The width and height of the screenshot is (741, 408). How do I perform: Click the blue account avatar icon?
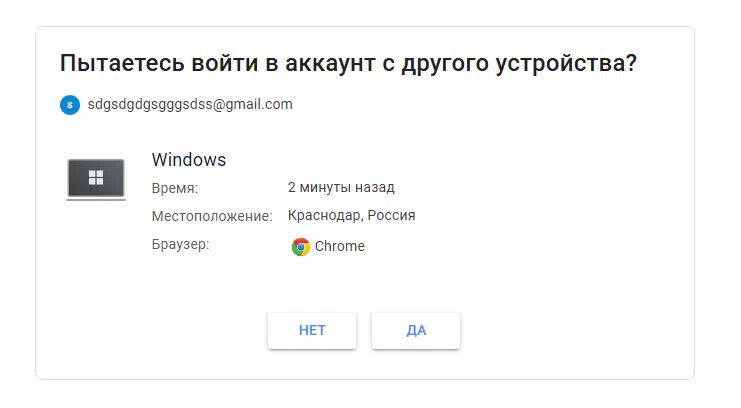(x=70, y=105)
